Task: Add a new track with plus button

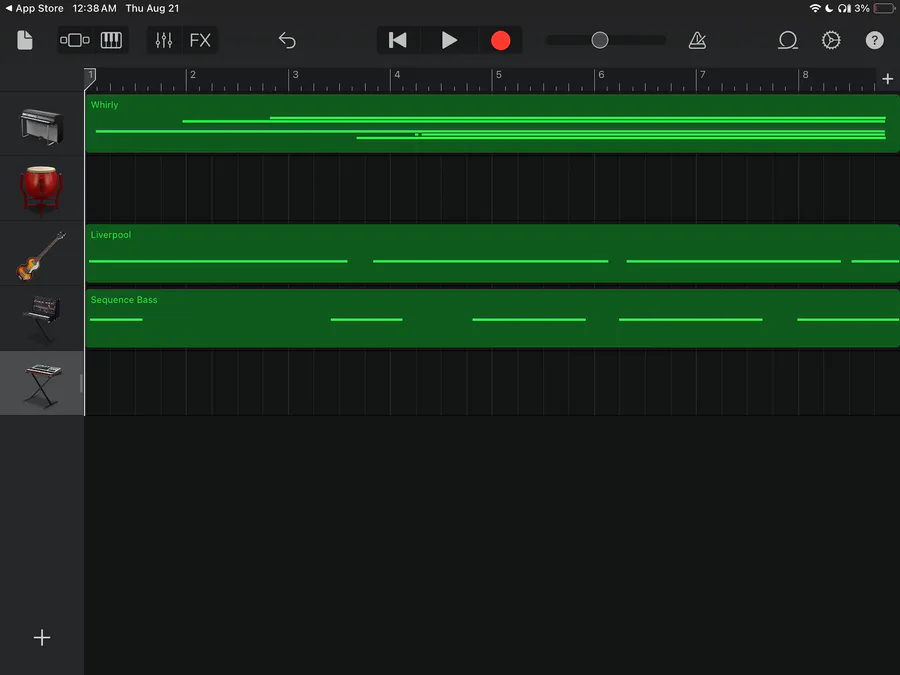Action: tap(42, 637)
